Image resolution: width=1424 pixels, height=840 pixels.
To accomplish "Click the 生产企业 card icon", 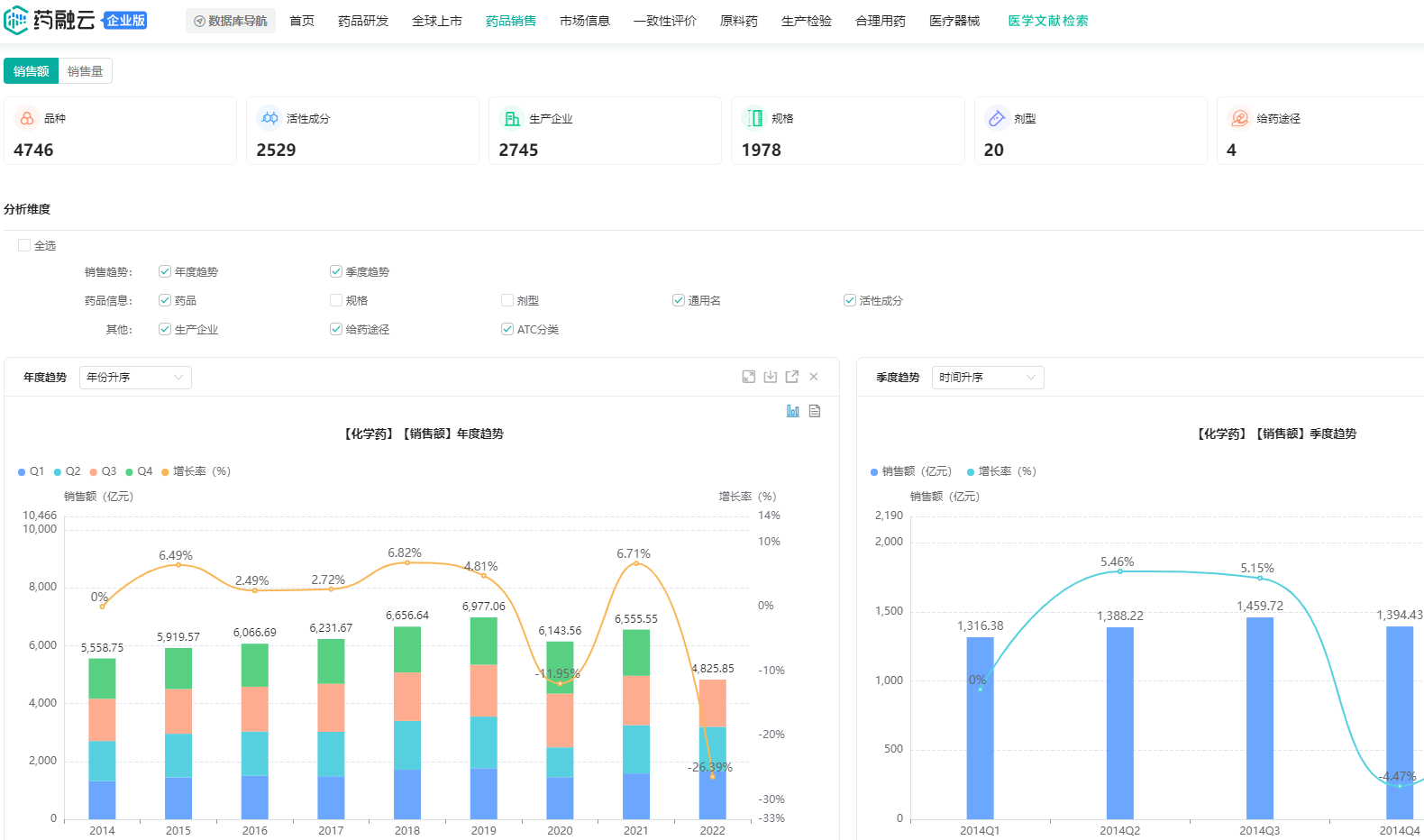I will tap(512, 118).
